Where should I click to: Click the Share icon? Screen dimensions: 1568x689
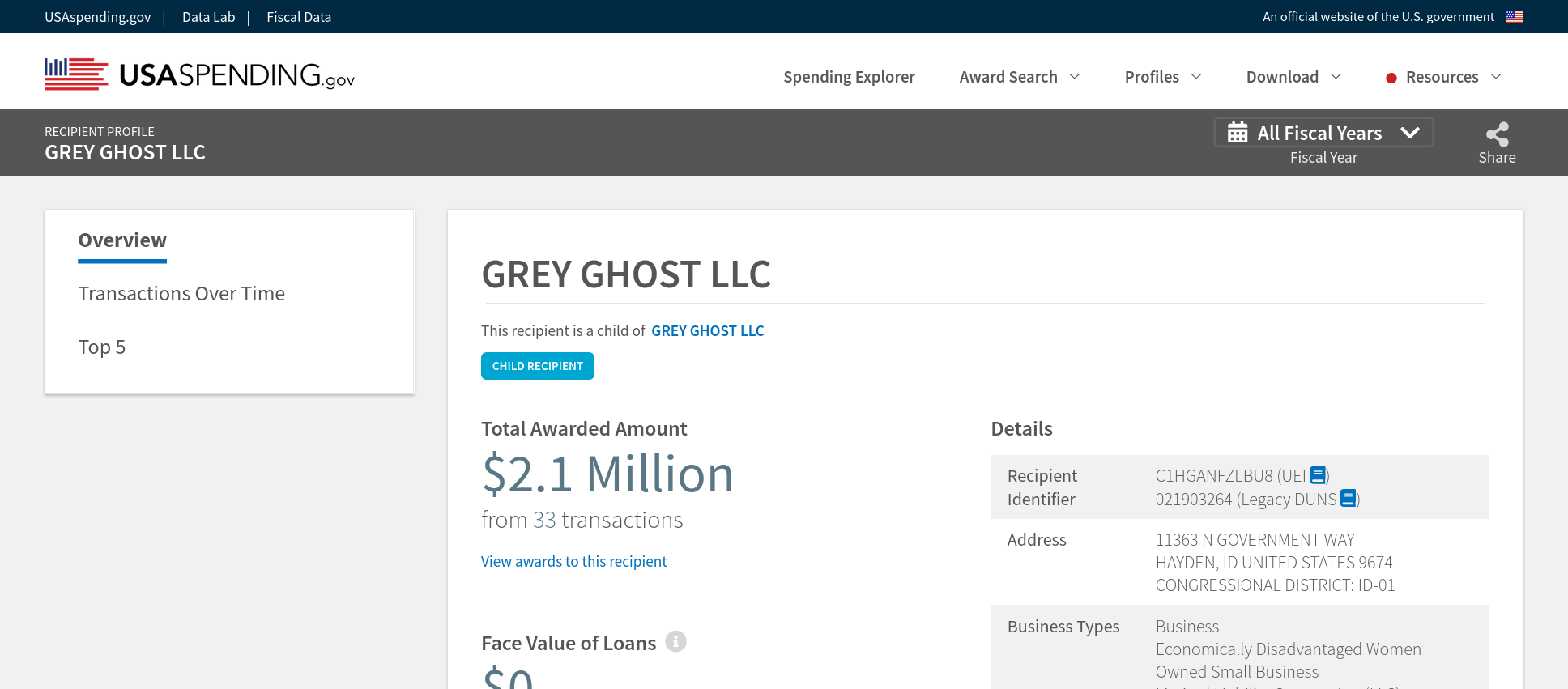(1498, 134)
